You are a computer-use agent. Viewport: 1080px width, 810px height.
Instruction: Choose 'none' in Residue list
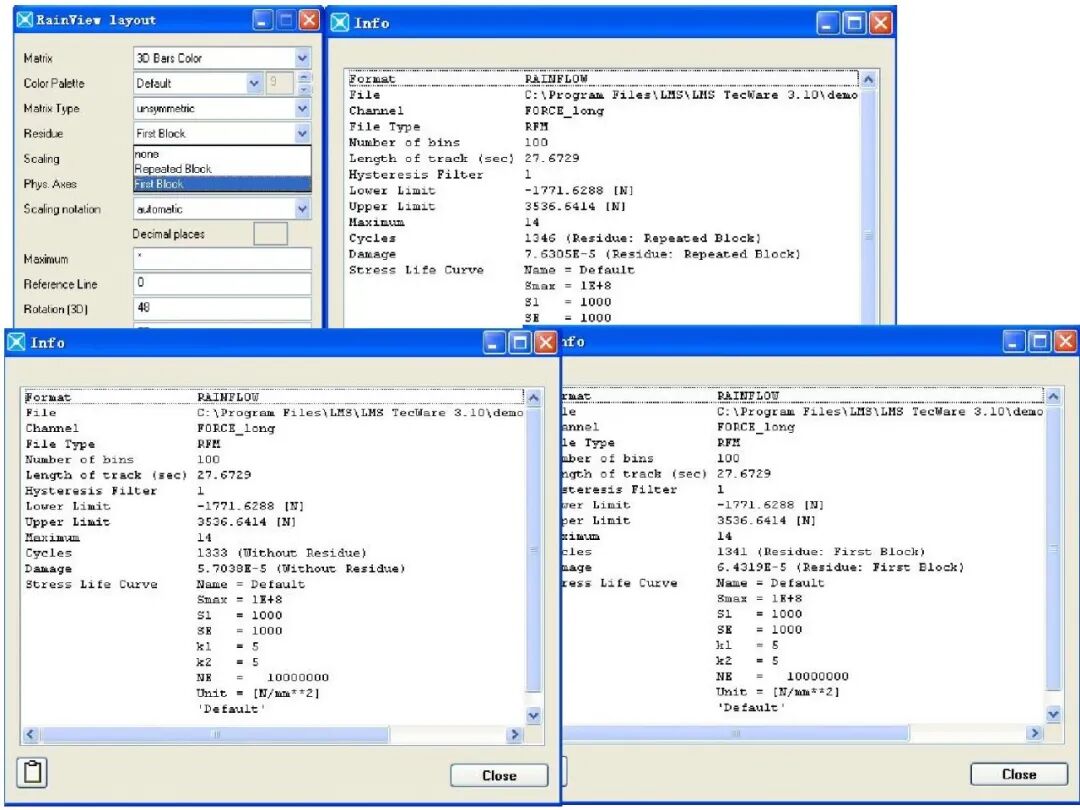click(222, 154)
